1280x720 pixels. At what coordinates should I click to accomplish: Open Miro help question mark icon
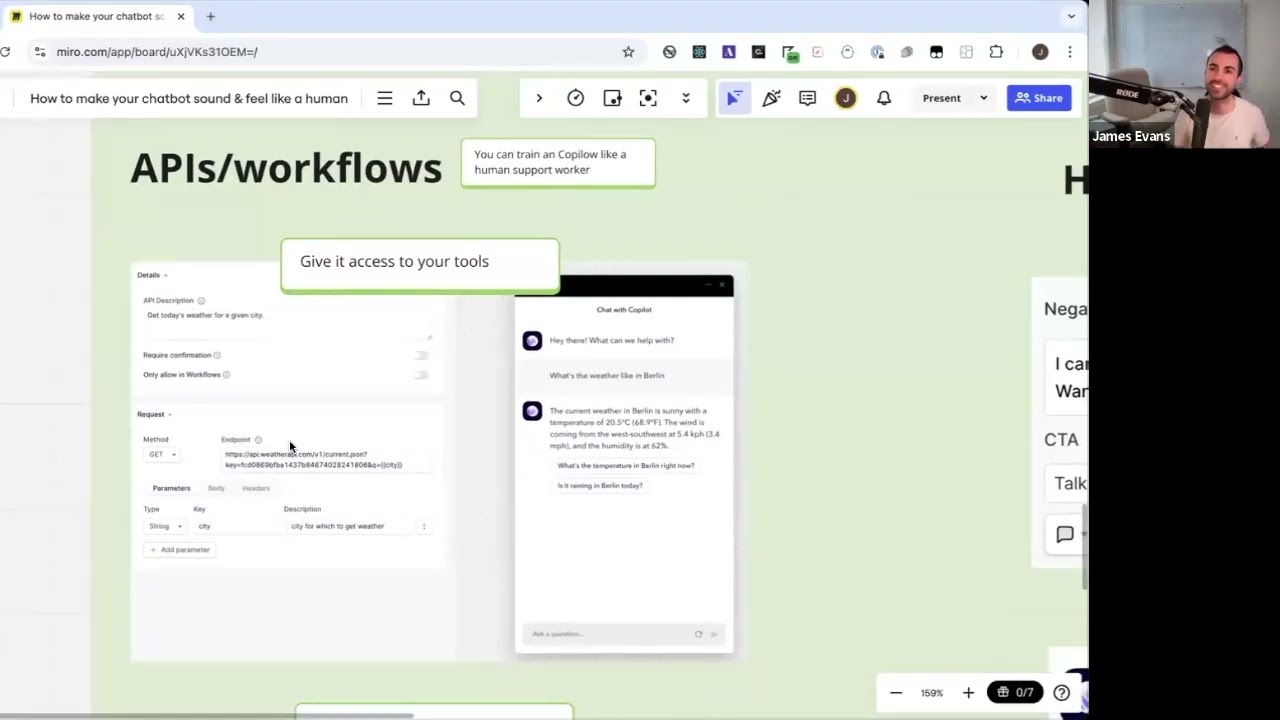pyautogui.click(x=1062, y=692)
